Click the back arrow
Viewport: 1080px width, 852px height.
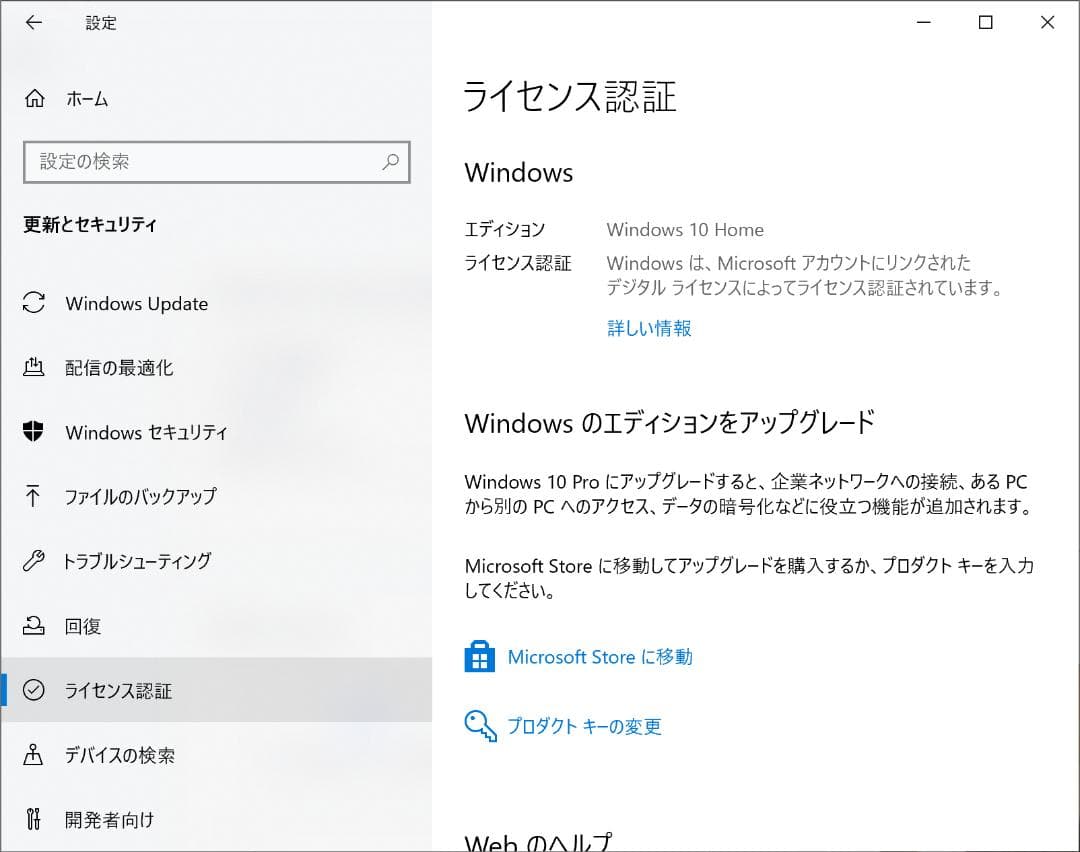pyautogui.click(x=34, y=22)
